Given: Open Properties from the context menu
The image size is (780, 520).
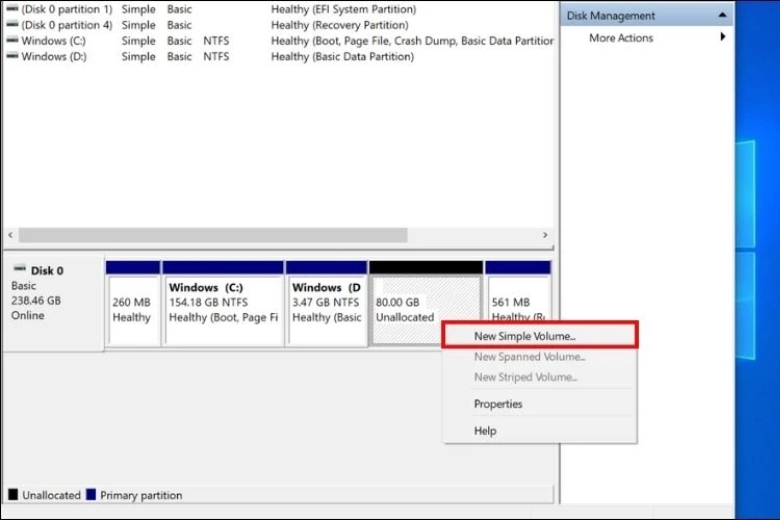Looking at the screenshot, I should (498, 404).
